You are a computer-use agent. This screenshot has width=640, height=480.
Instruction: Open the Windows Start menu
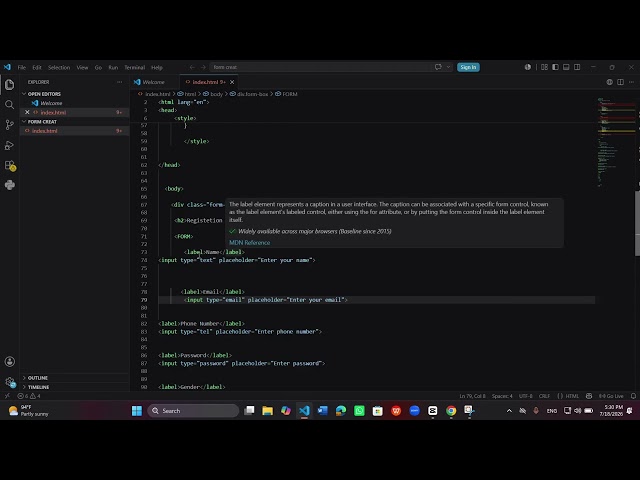(137, 411)
